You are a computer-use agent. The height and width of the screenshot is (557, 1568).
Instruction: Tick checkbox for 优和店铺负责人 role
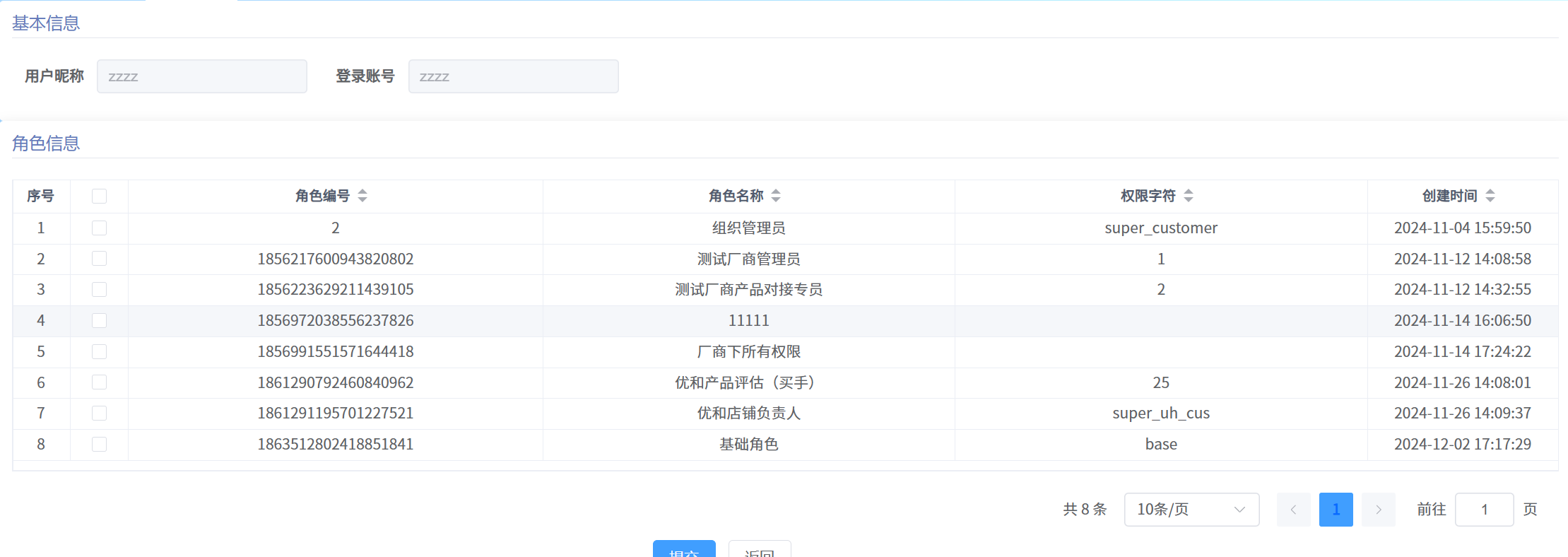pos(99,413)
